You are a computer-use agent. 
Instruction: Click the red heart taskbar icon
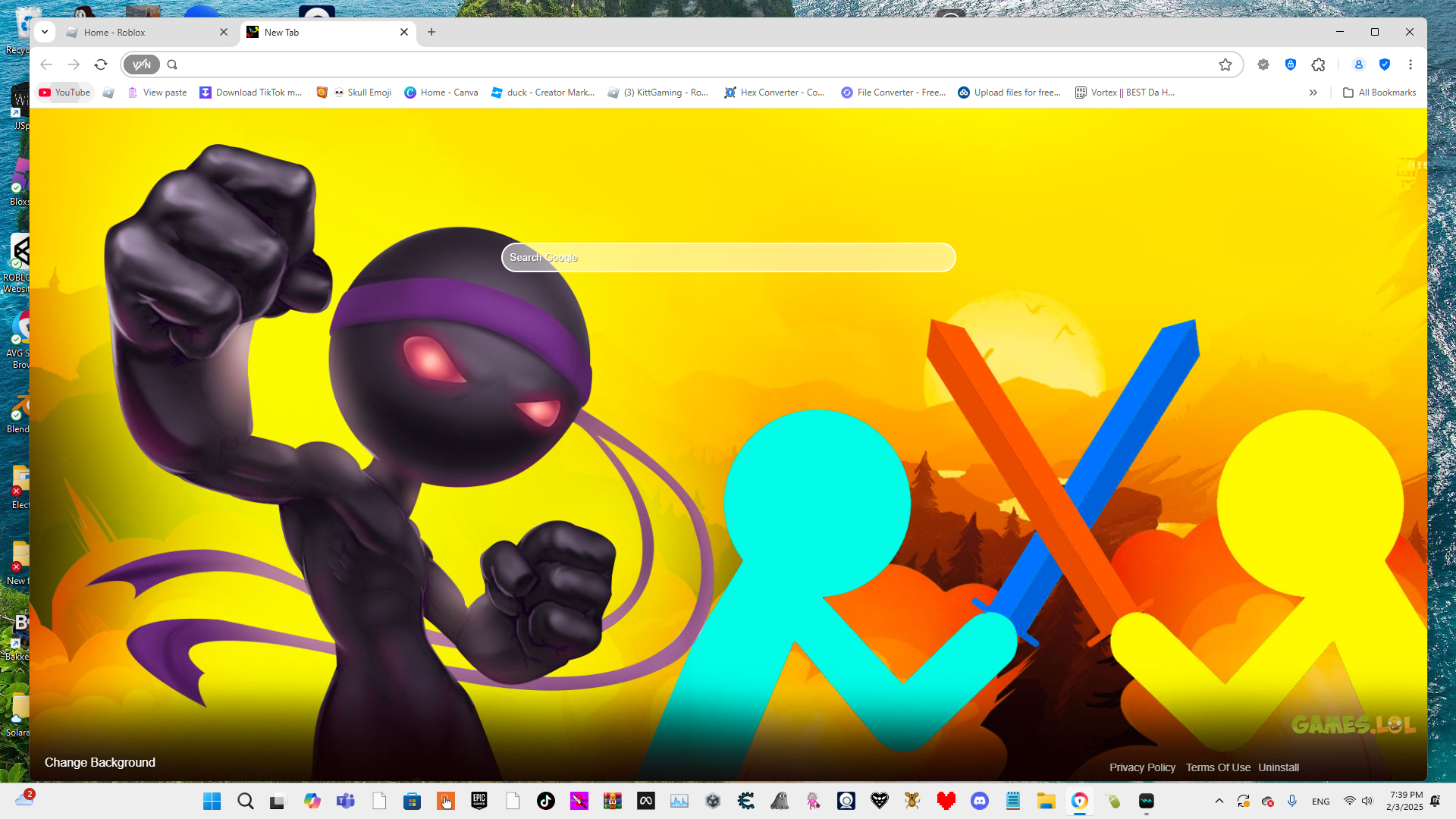[x=946, y=801]
